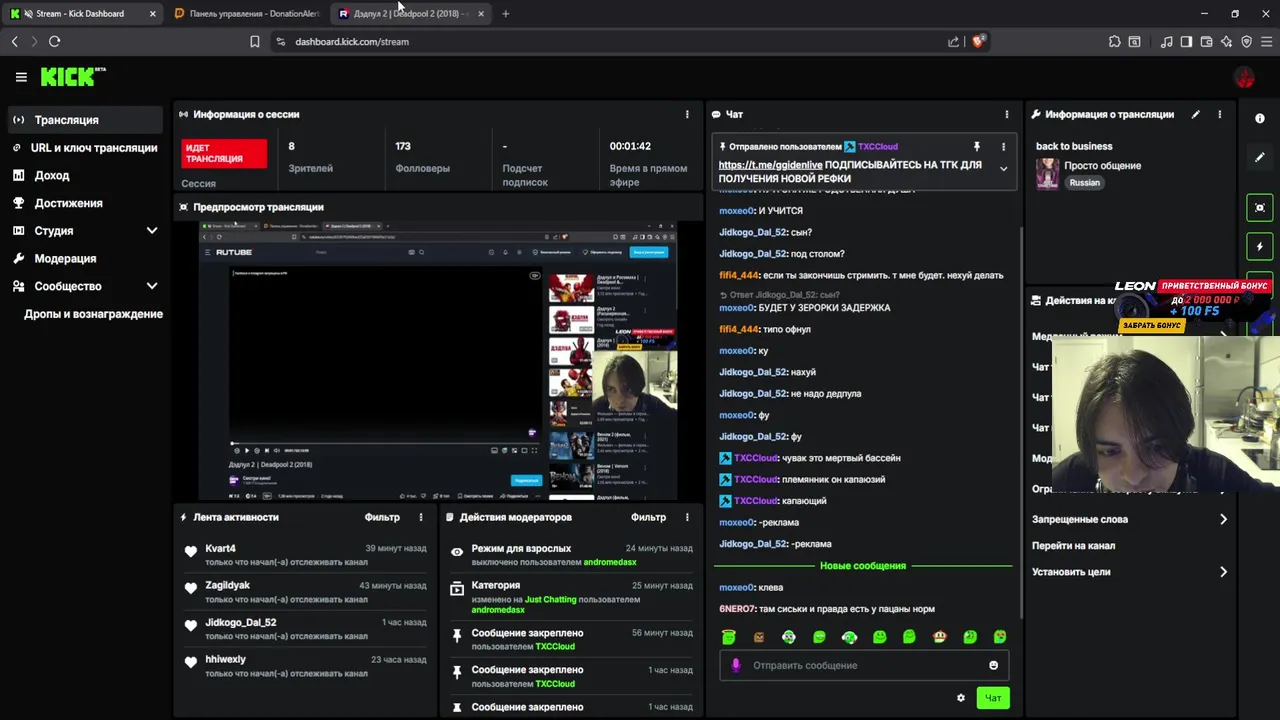Open the chat panel three-dot menu

point(1007,114)
